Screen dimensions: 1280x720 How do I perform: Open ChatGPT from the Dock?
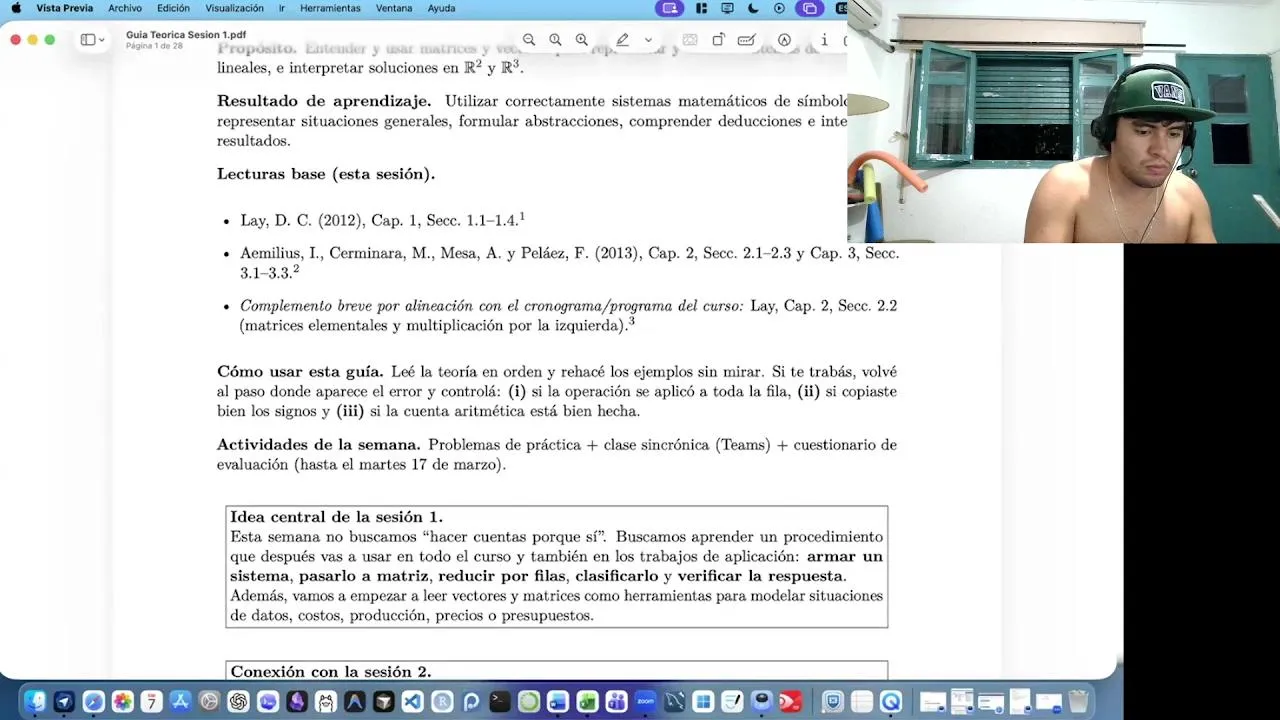coord(238,701)
